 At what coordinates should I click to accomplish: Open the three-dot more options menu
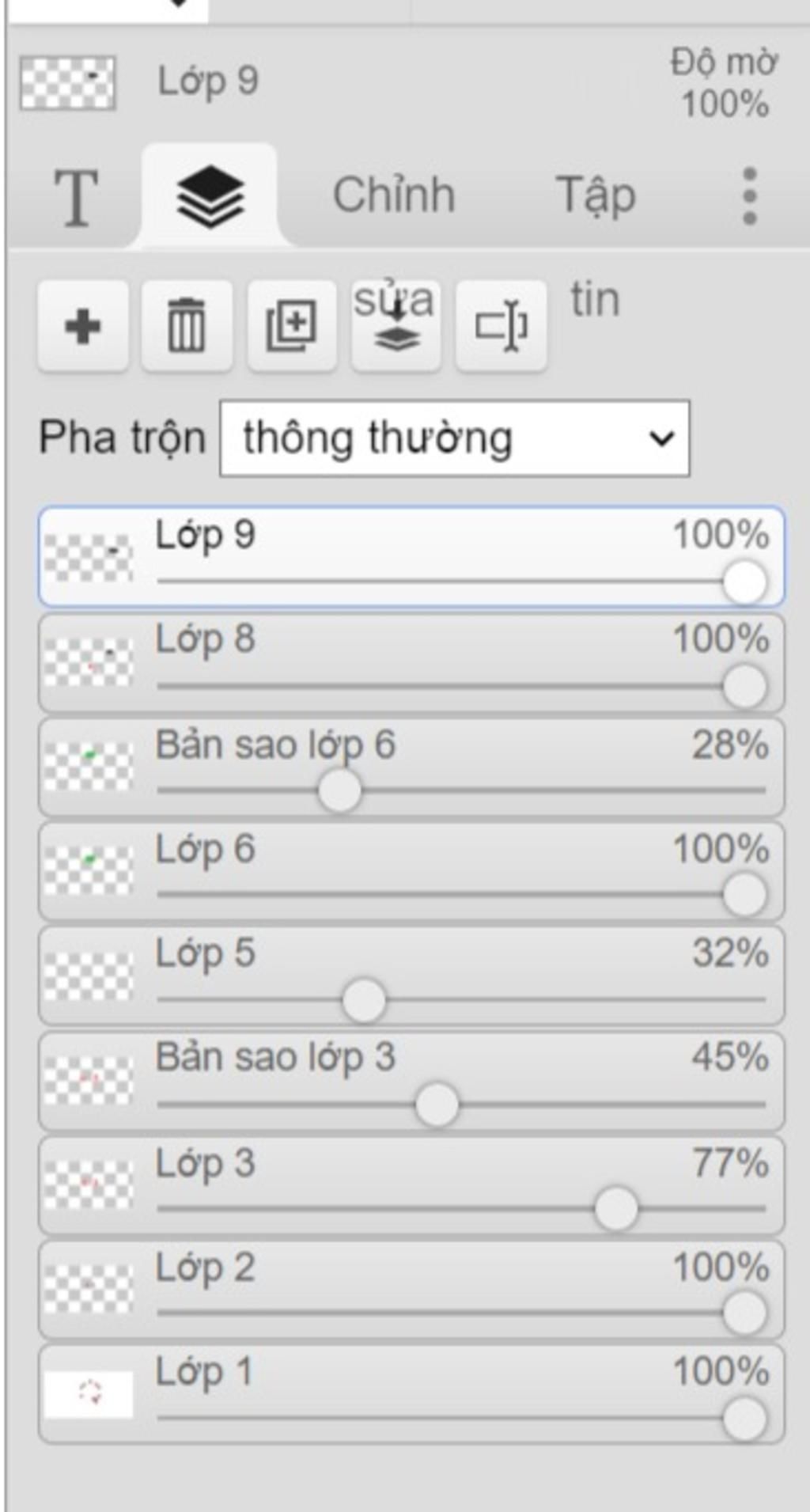coord(750,196)
